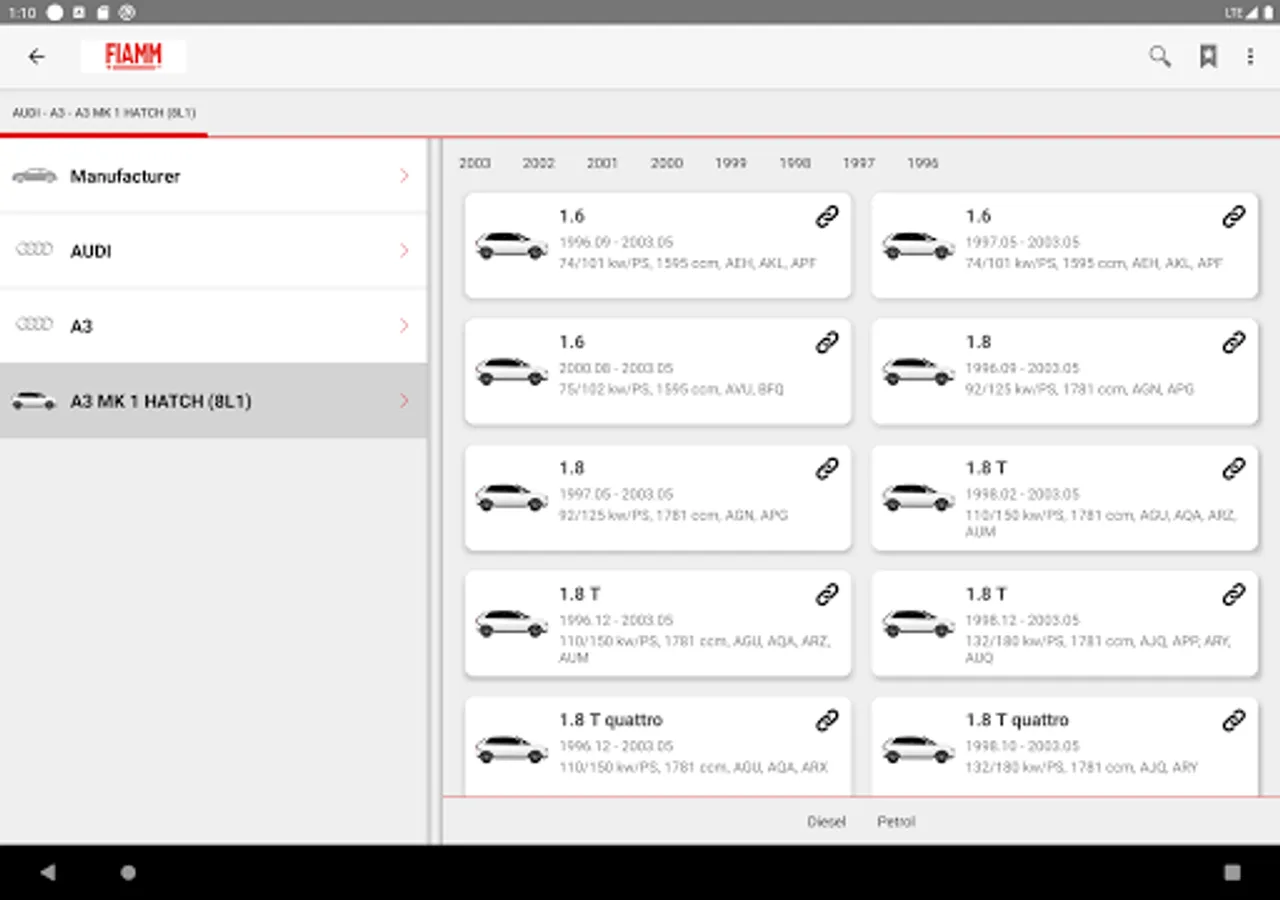Filter by year 2002
The height and width of the screenshot is (900, 1280).
(x=539, y=163)
